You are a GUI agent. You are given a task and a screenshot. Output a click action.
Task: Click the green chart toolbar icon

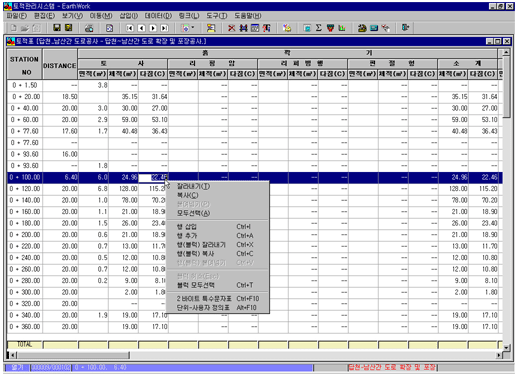[342, 28]
